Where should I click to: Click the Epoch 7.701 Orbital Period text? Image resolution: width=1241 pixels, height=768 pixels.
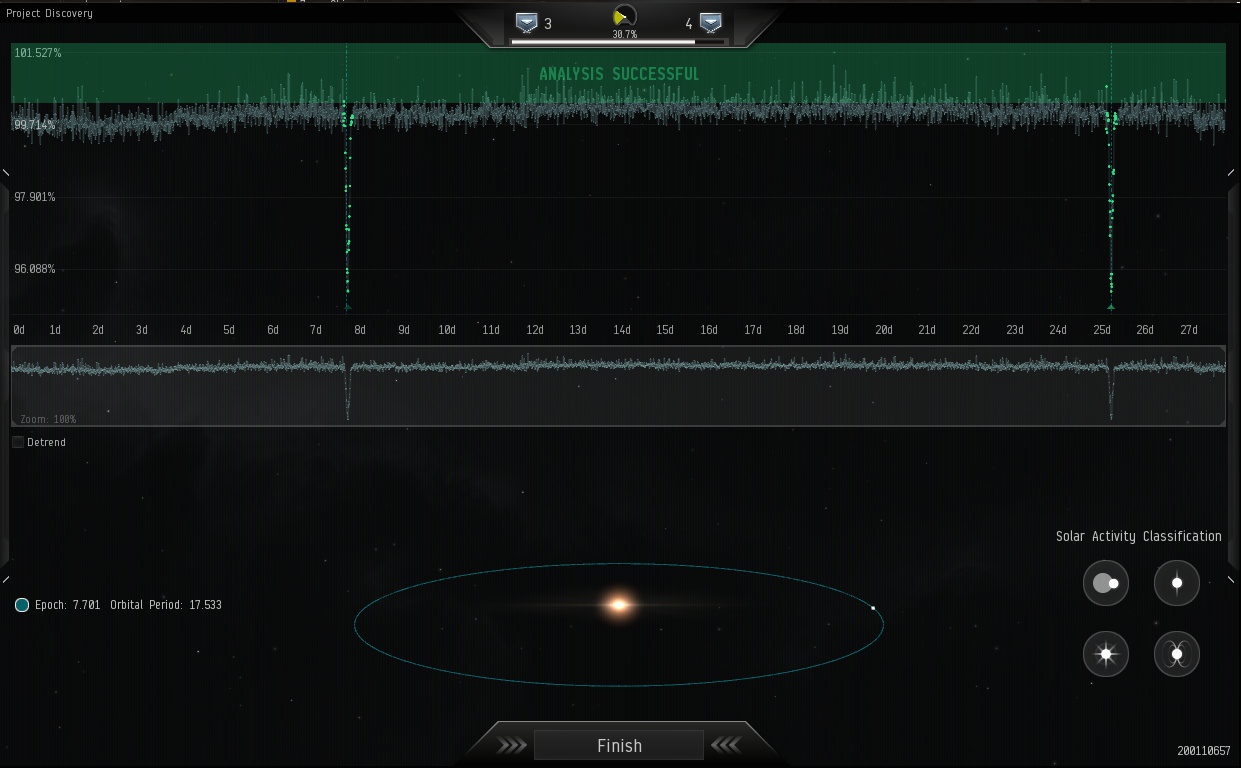click(128, 605)
